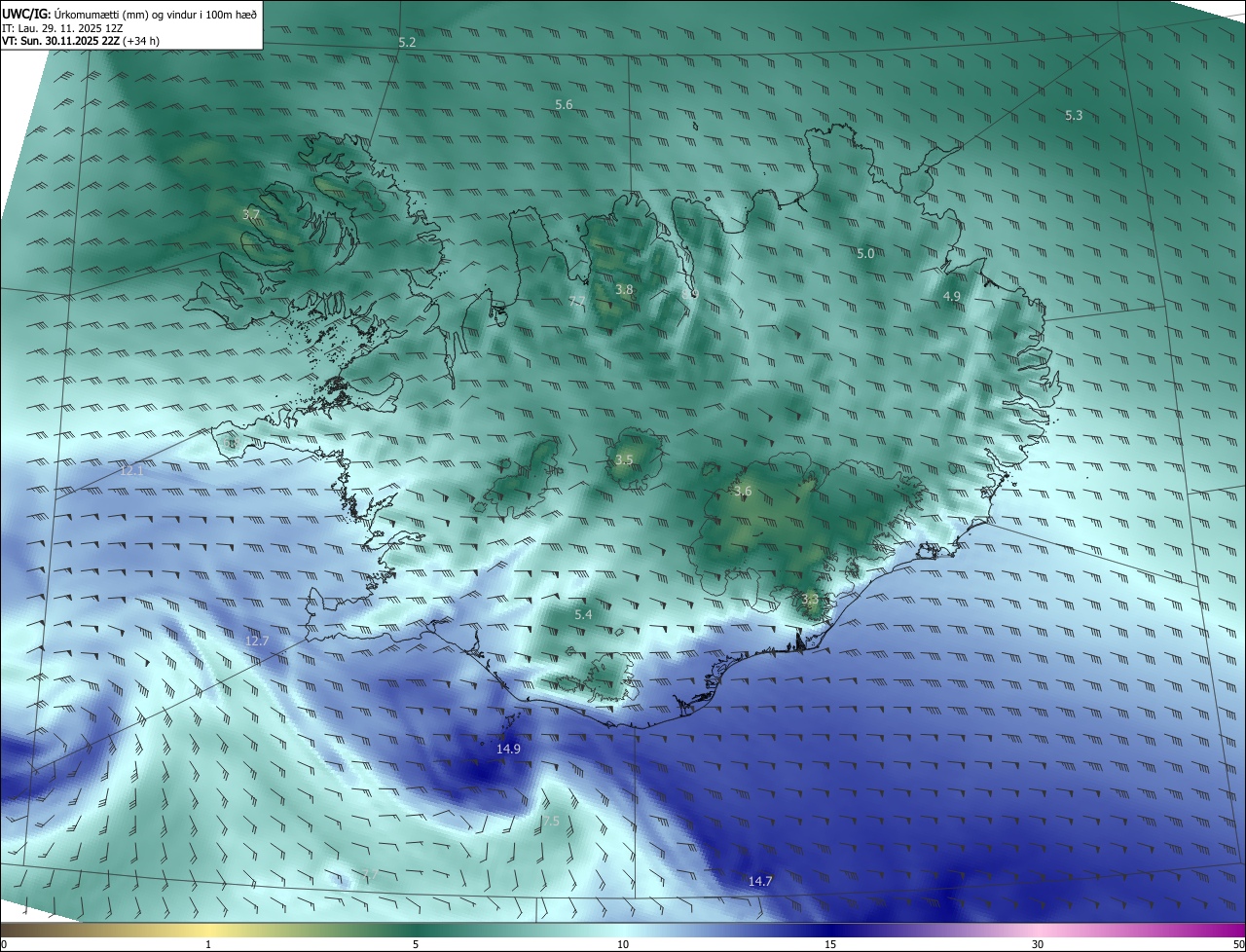The height and width of the screenshot is (952, 1246).
Task: Click the init time line "IT: Lau. 29. 11. 2025 12Z"
Action: (x=64, y=28)
